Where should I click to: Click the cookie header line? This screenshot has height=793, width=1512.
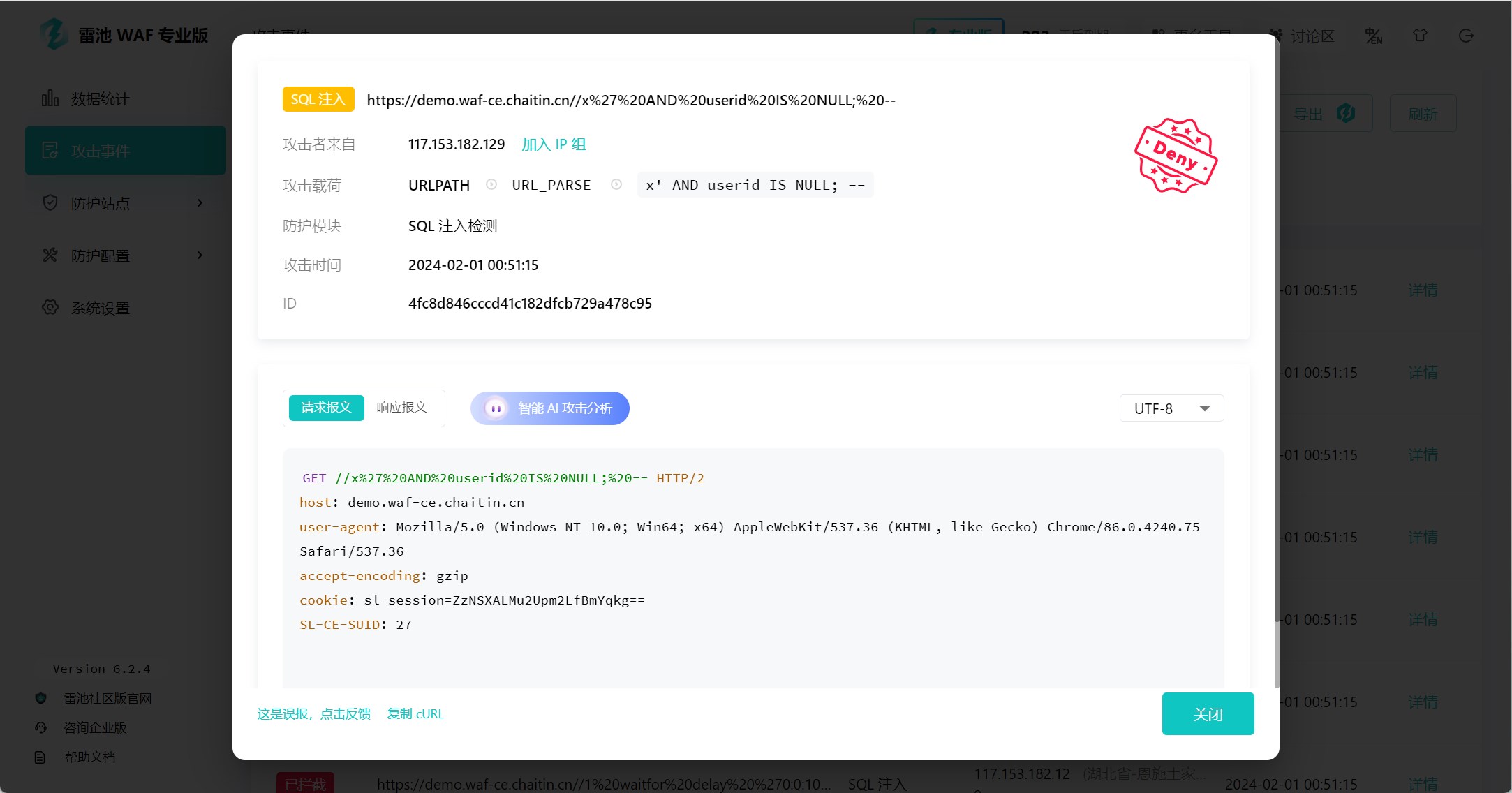(x=472, y=600)
